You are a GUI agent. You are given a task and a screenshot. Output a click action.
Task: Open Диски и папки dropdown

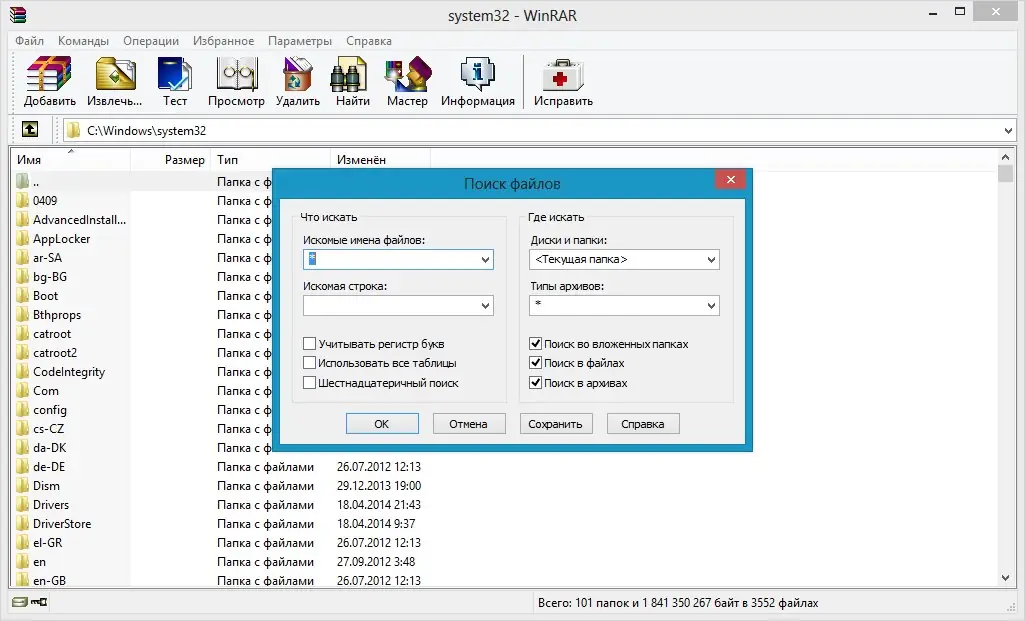click(x=711, y=260)
